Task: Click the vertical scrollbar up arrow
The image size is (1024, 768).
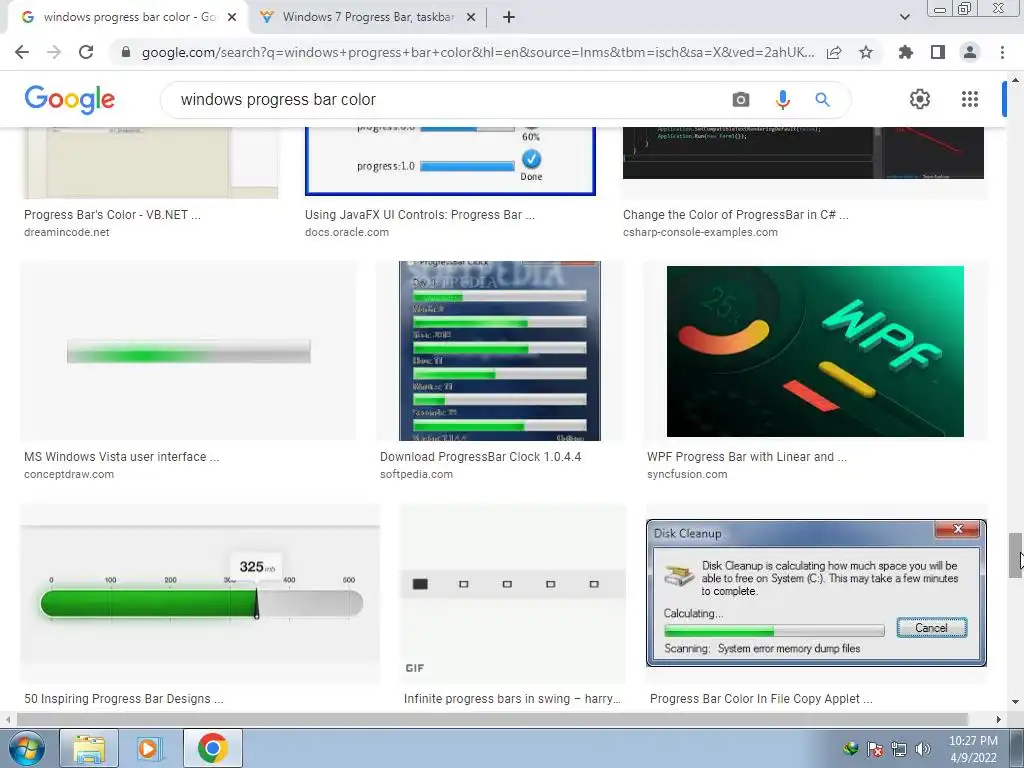Action: tap(1016, 80)
